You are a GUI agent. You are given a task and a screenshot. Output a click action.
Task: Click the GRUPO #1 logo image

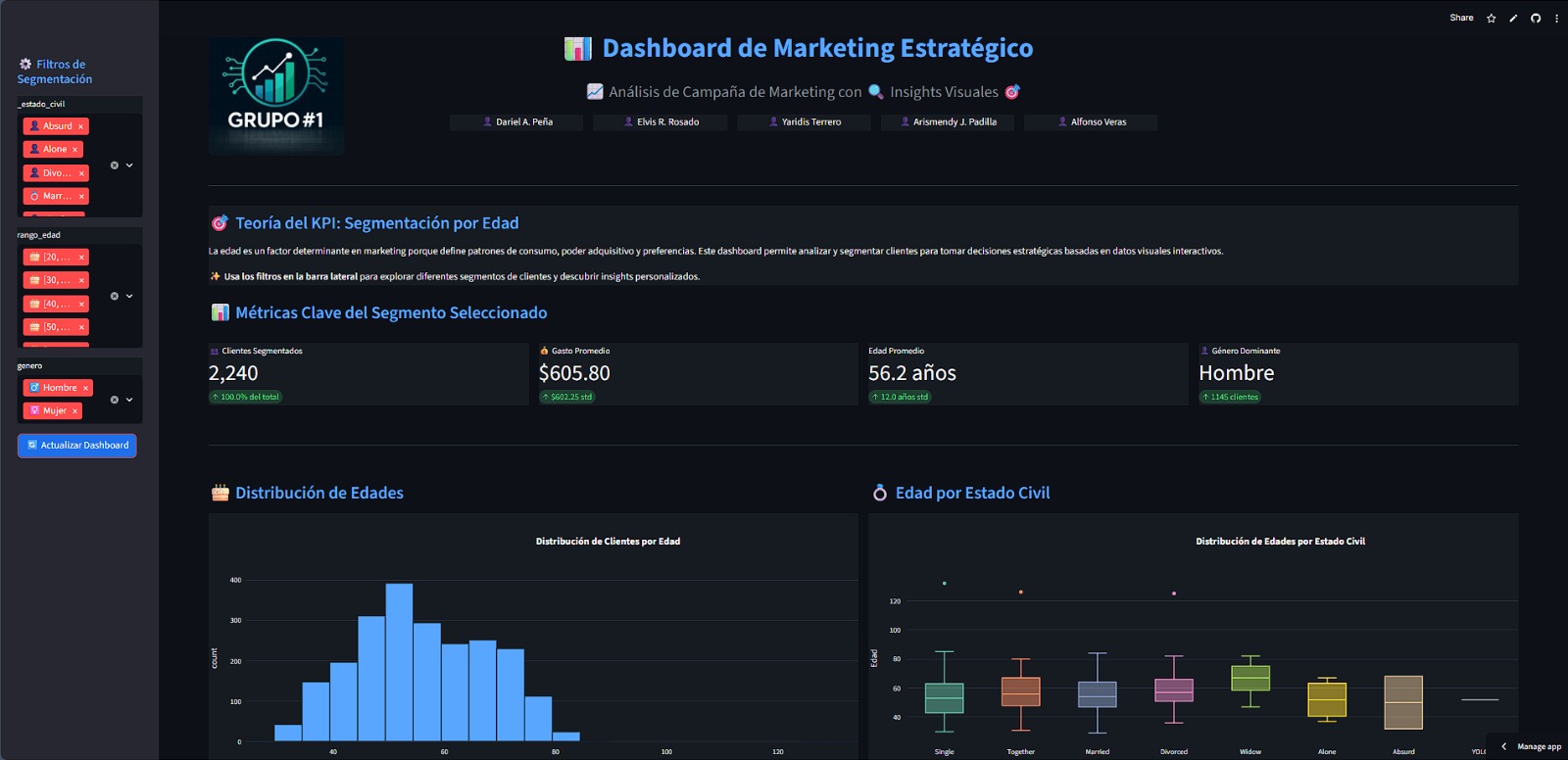click(x=275, y=96)
